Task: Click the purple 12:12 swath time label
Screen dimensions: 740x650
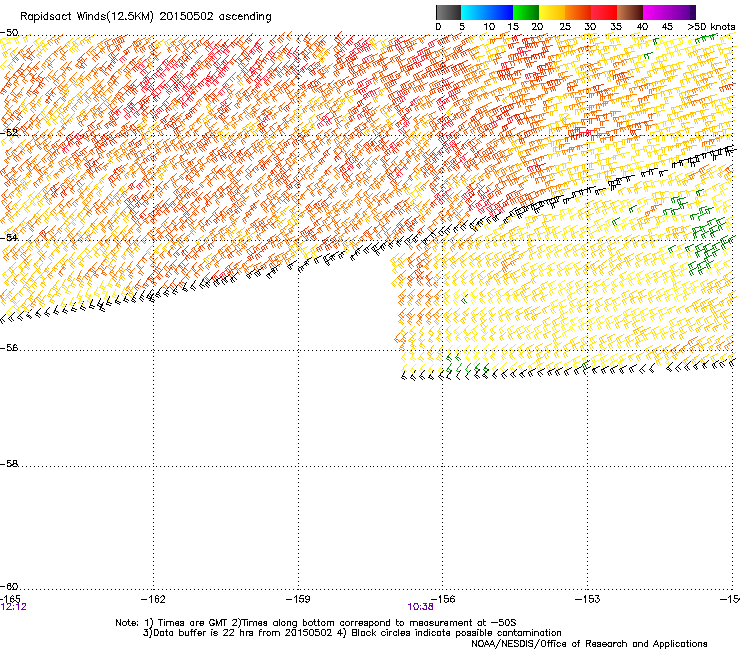Action: tap(14, 607)
